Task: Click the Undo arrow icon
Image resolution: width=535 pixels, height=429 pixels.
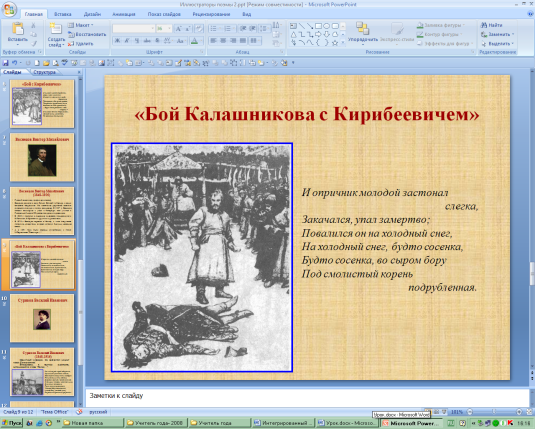Action: [x=14, y=63]
